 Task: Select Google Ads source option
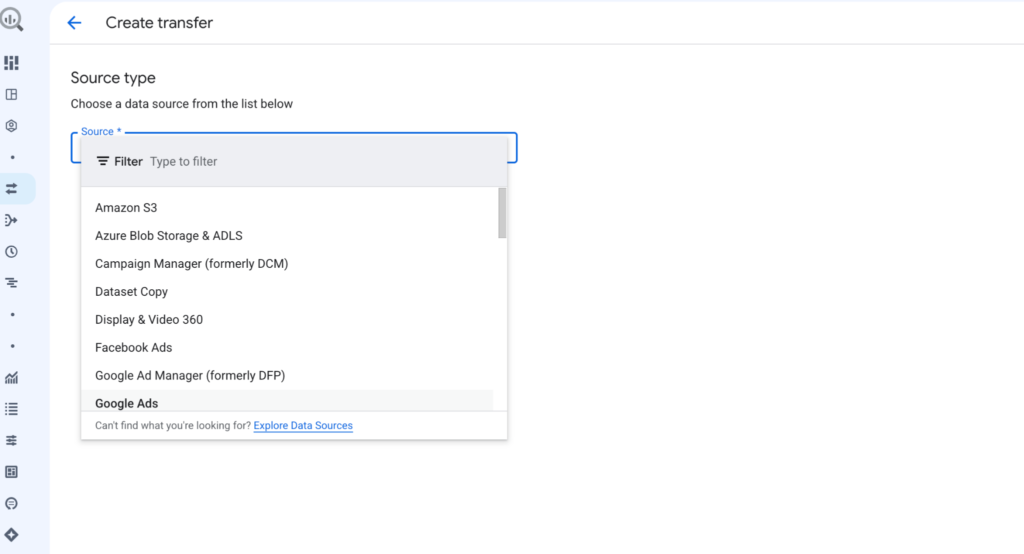[x=287, y=401]
